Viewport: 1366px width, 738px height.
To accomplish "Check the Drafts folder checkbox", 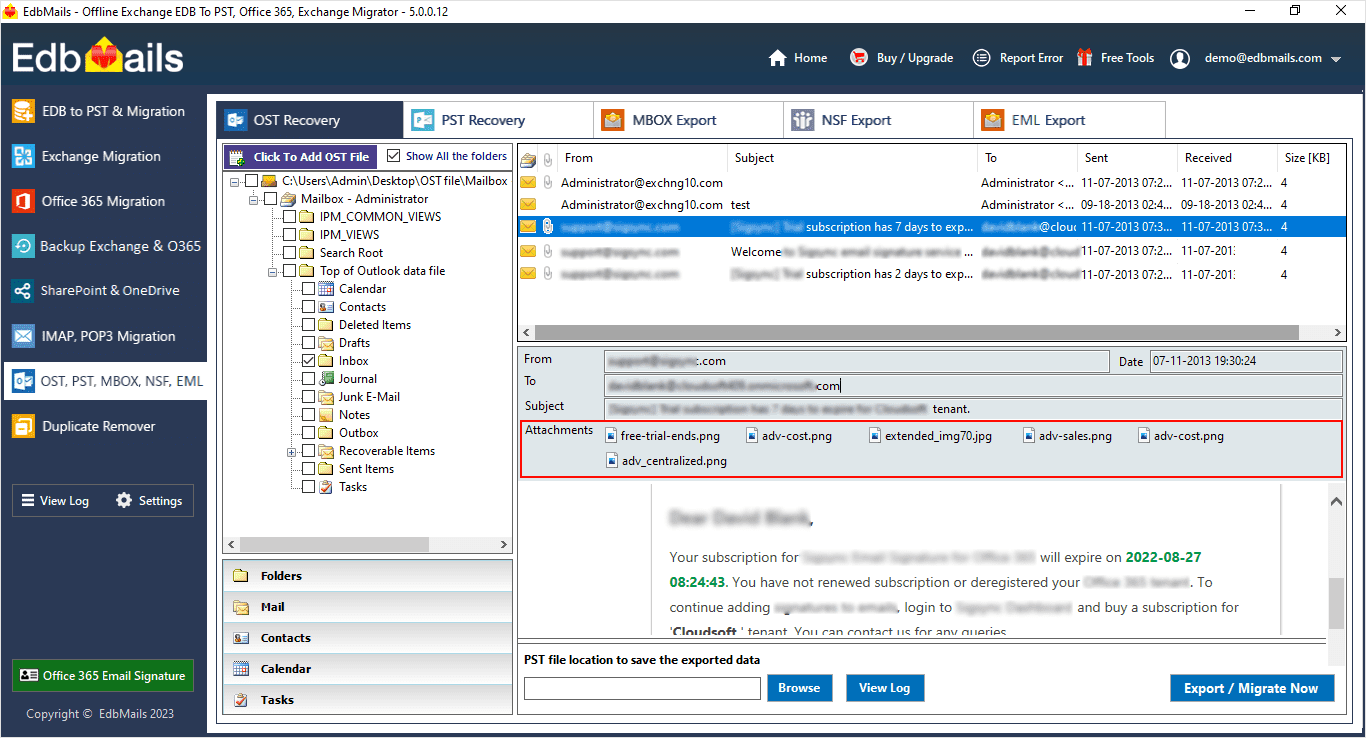I will tap(308, 343).
